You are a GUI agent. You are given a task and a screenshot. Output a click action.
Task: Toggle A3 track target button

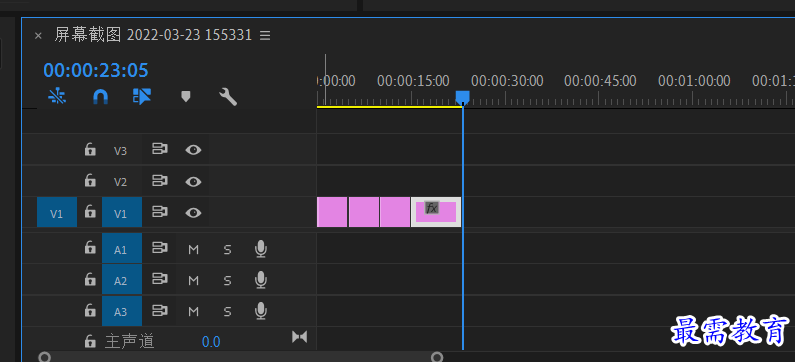[x=122, y=311]
